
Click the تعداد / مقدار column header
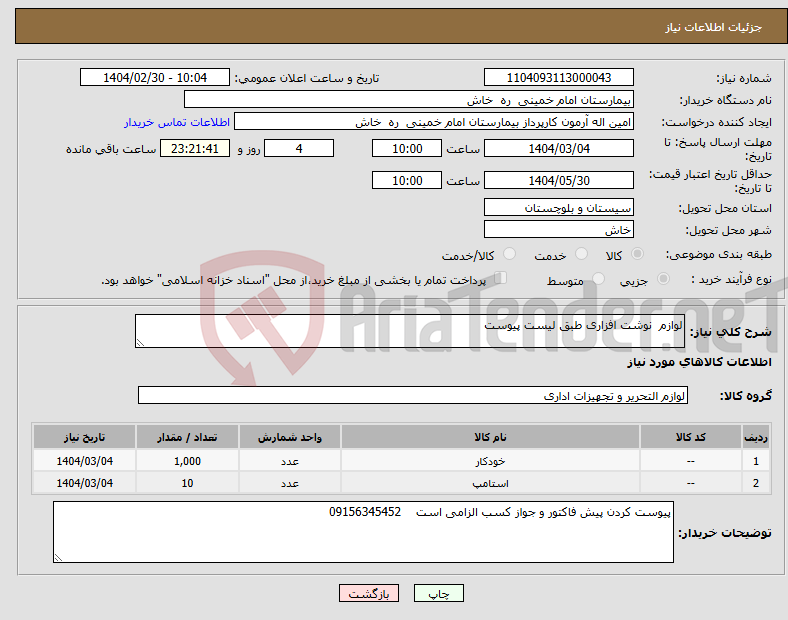tap(187, 437)
